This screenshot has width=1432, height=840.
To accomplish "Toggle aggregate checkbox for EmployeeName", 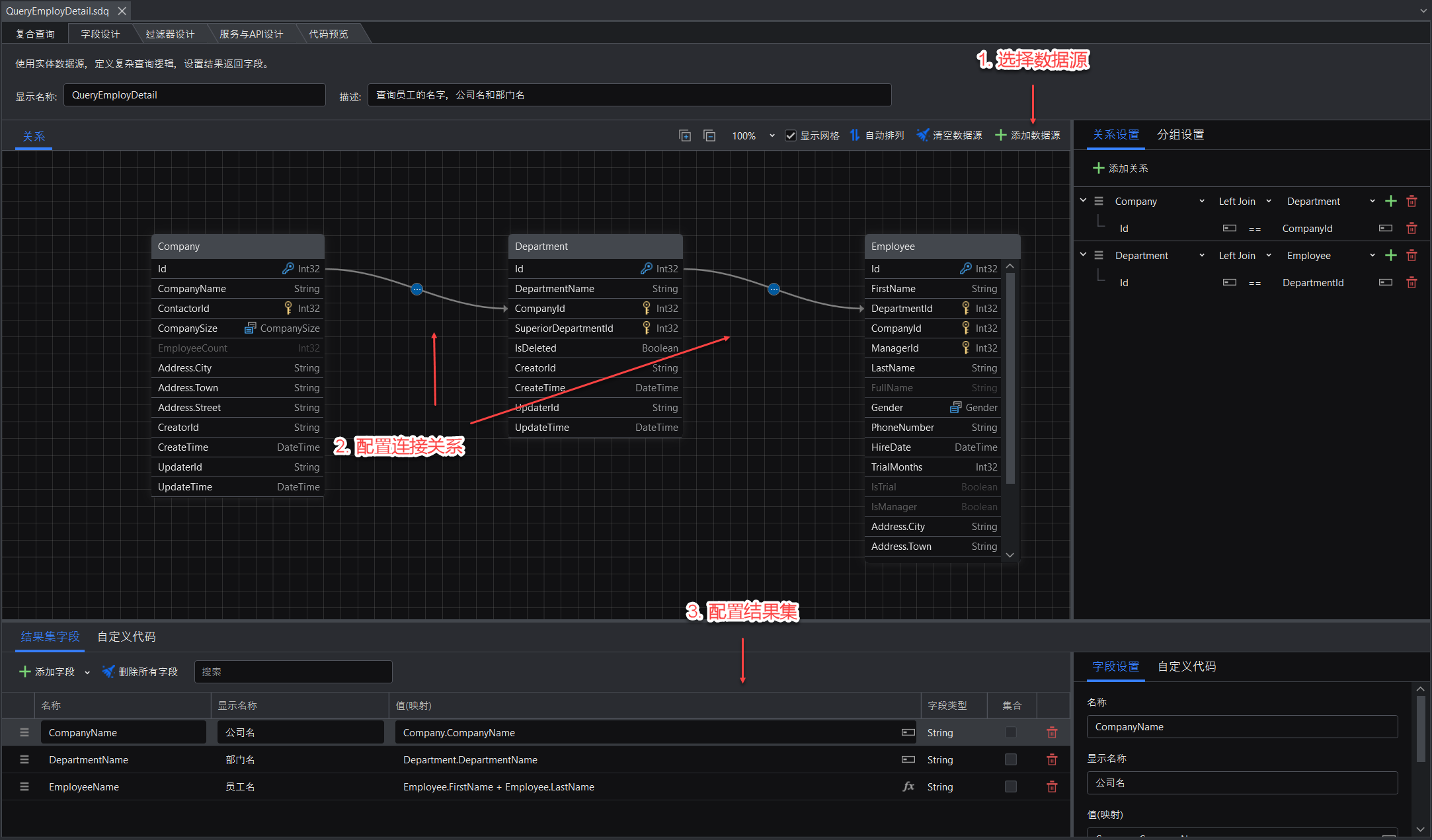I will coord(1011,786).
